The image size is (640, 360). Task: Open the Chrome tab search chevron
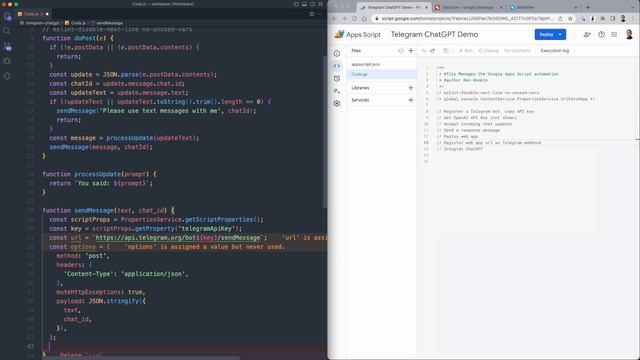pos(633,7)
